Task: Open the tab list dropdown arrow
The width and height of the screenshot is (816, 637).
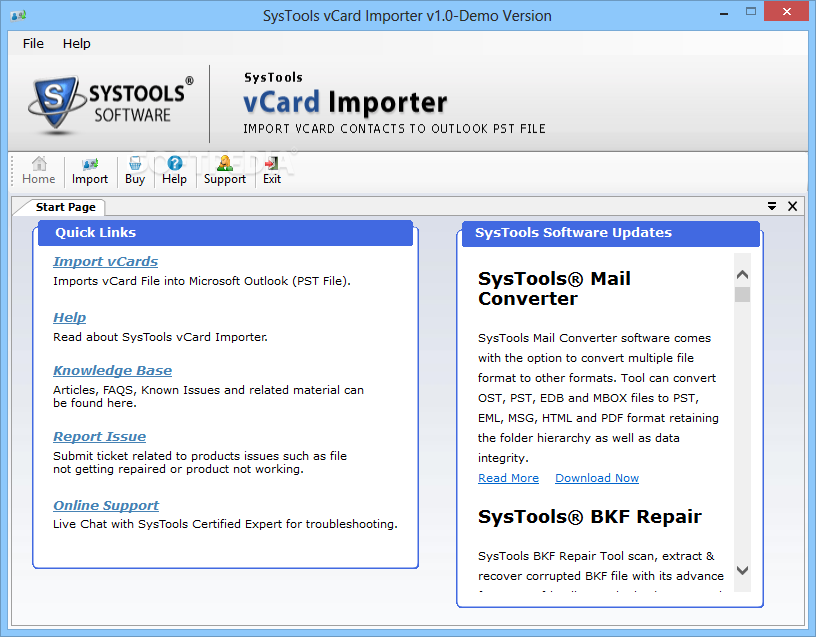Action: pos(772,206)
